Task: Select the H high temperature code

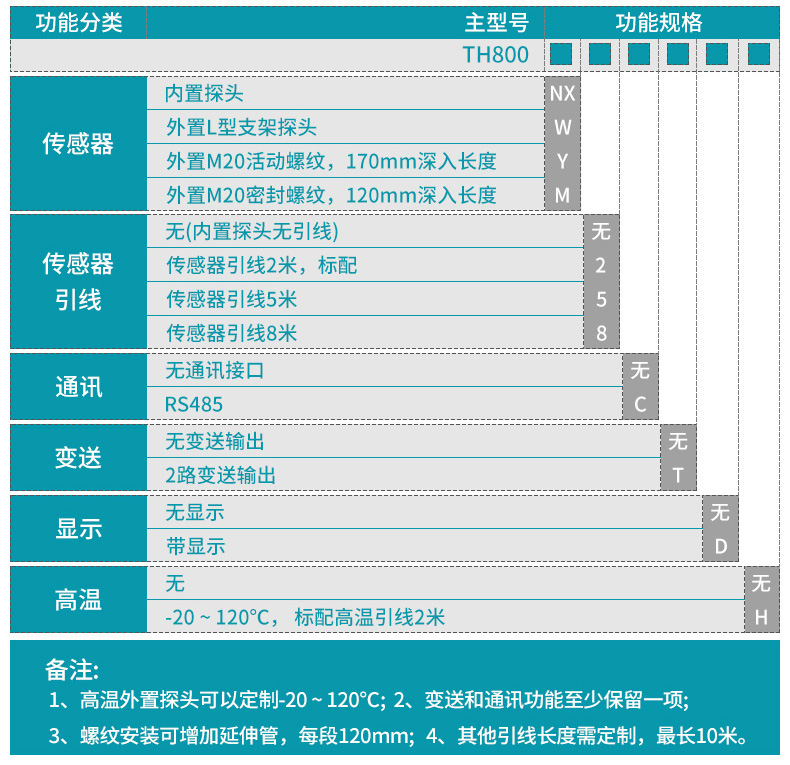Action: [761, 617]
